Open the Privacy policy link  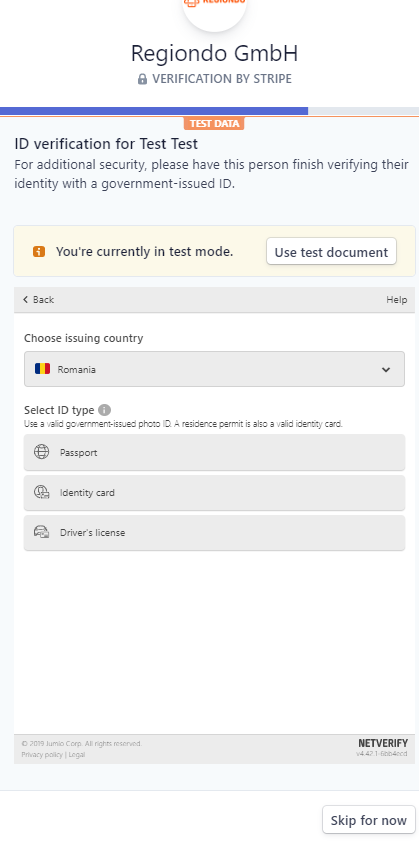tap(42, 754)
